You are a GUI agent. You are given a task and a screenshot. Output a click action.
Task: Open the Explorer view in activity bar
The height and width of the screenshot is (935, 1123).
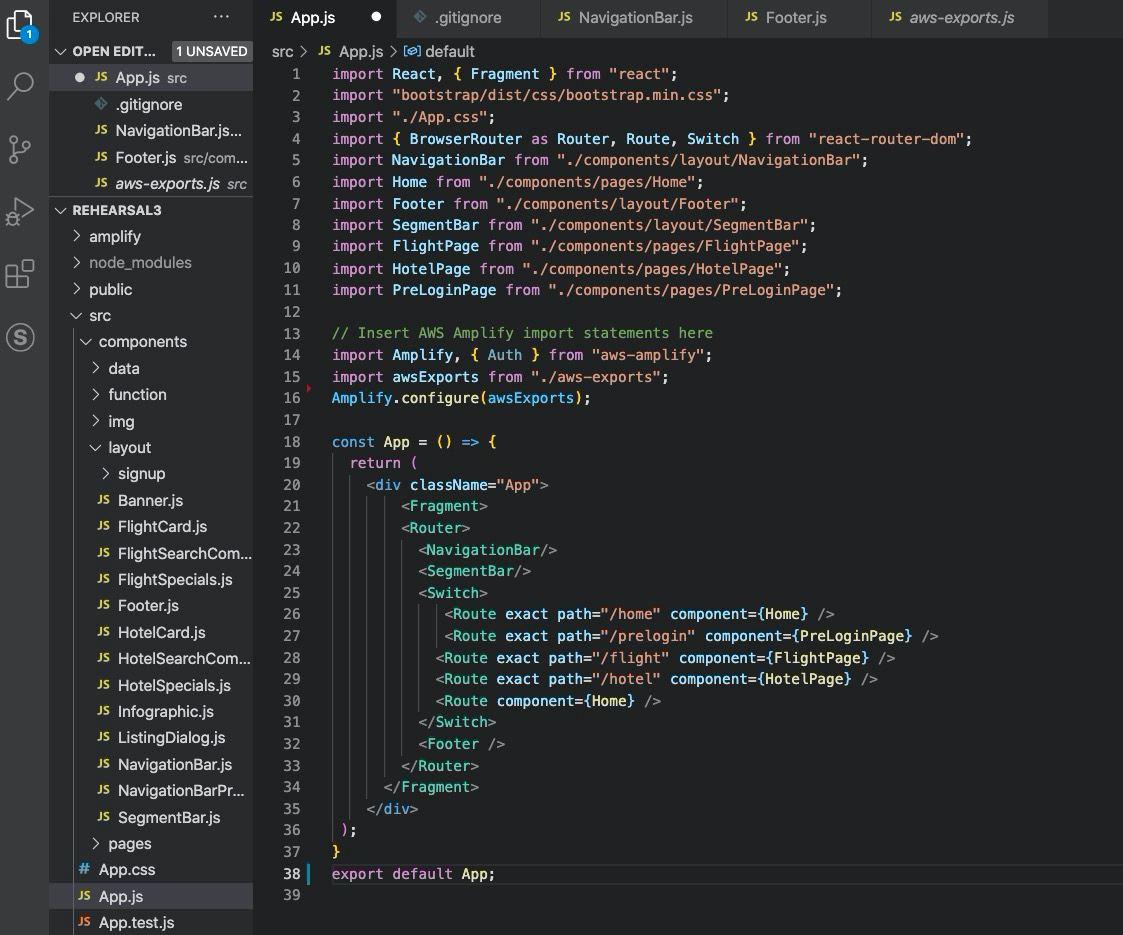21,24
